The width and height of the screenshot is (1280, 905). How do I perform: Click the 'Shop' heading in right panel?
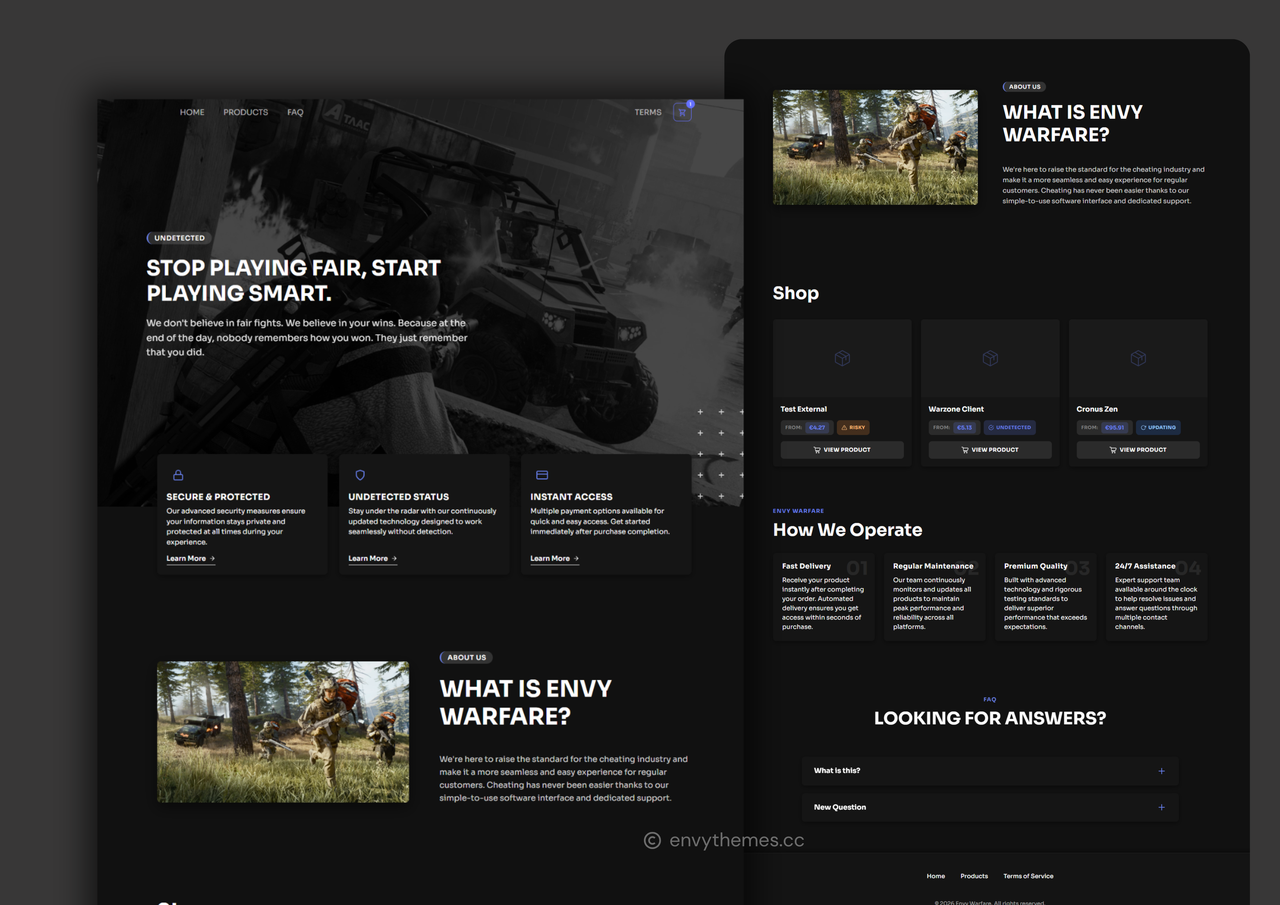coord(796,293)
